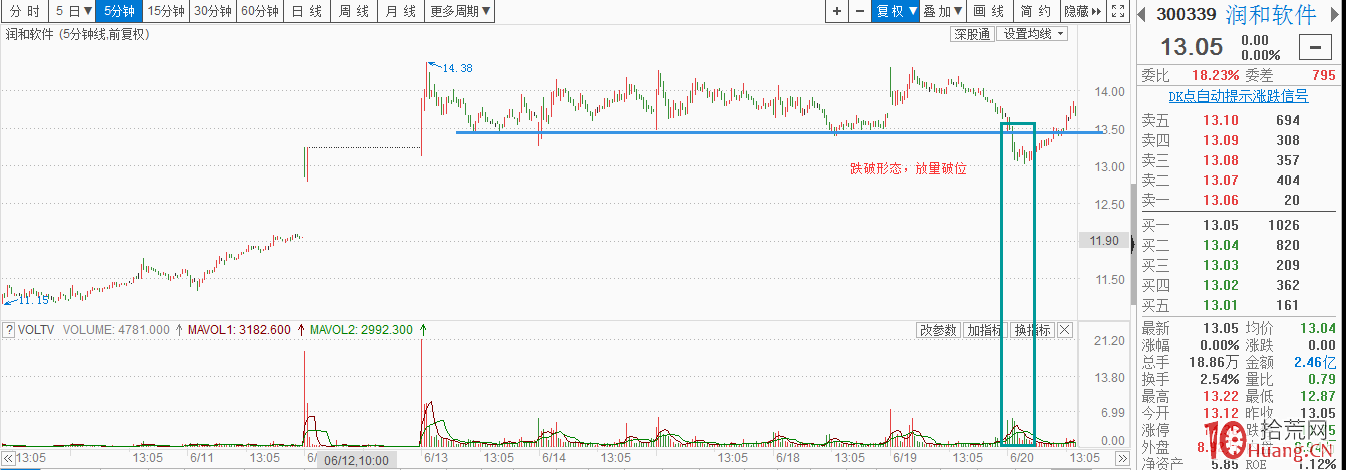Viewport: 1346px width, 470px height.
Task: Click the 最高 13.22 value
Action: [1222, 396]
